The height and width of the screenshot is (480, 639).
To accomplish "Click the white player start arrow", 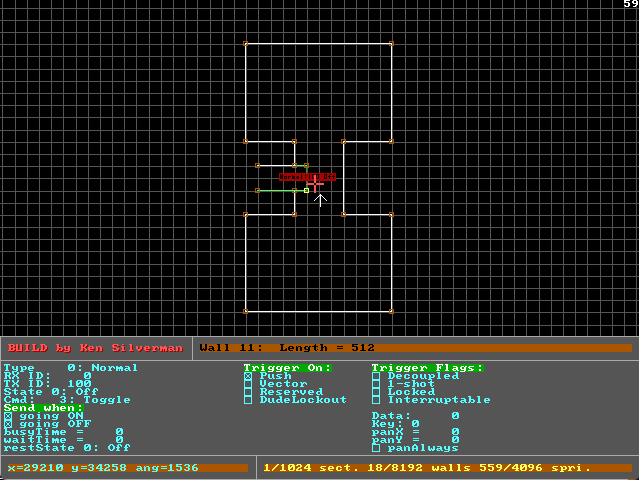I will [x=320, y=200].
